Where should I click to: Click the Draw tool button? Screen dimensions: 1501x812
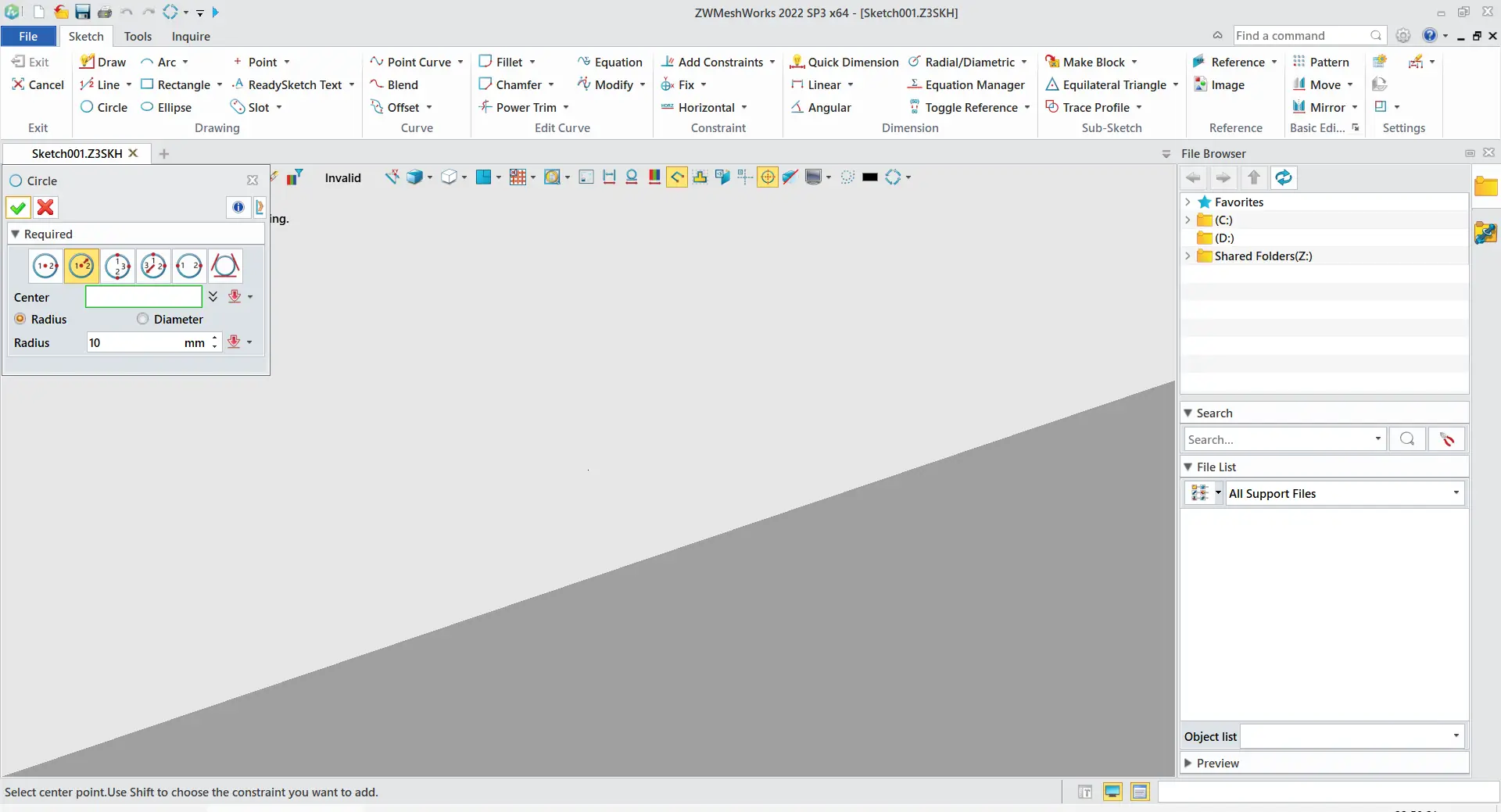103,62
